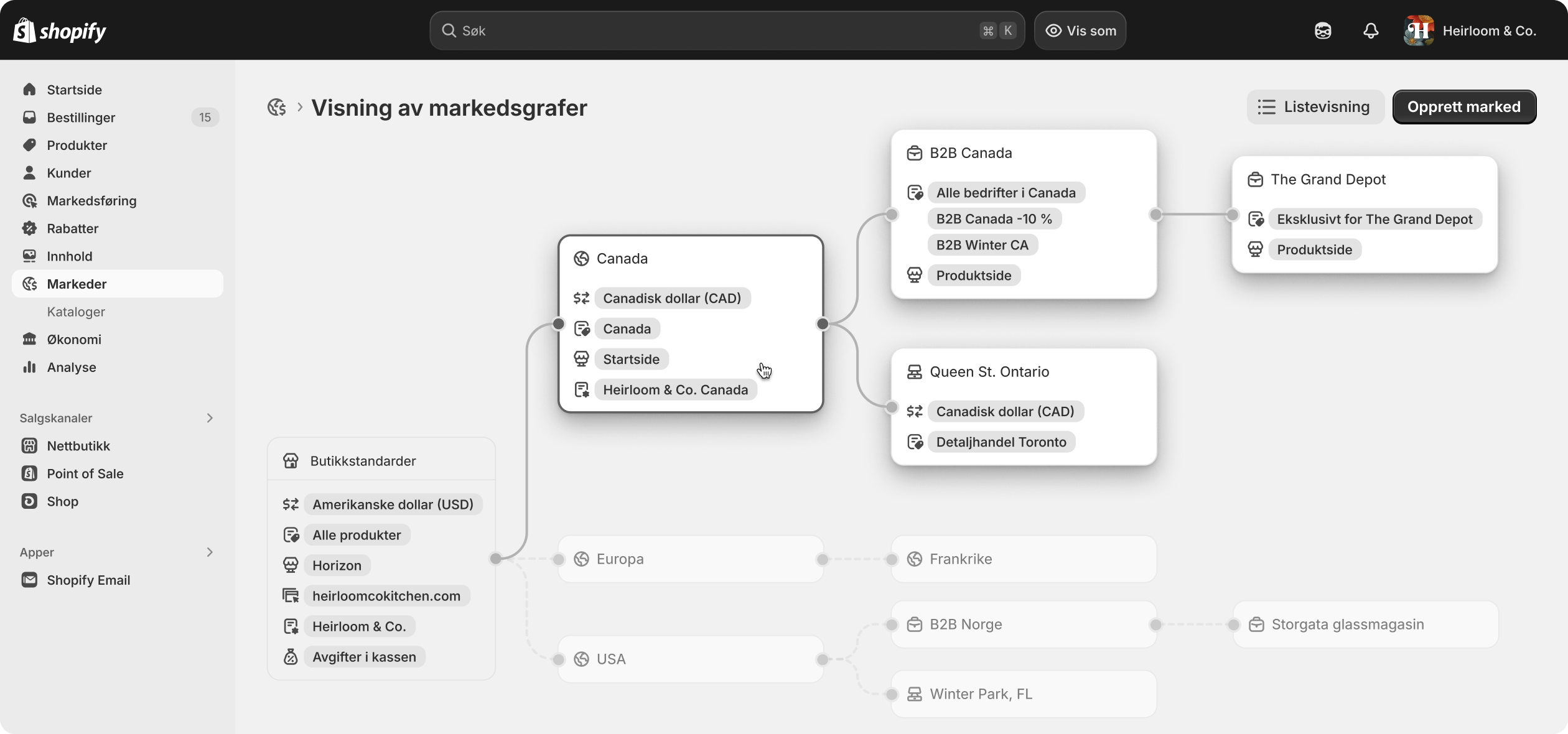Open the Frankrike market node
This screenshot has height=734, width=1568.
(x=1024, y=559)
